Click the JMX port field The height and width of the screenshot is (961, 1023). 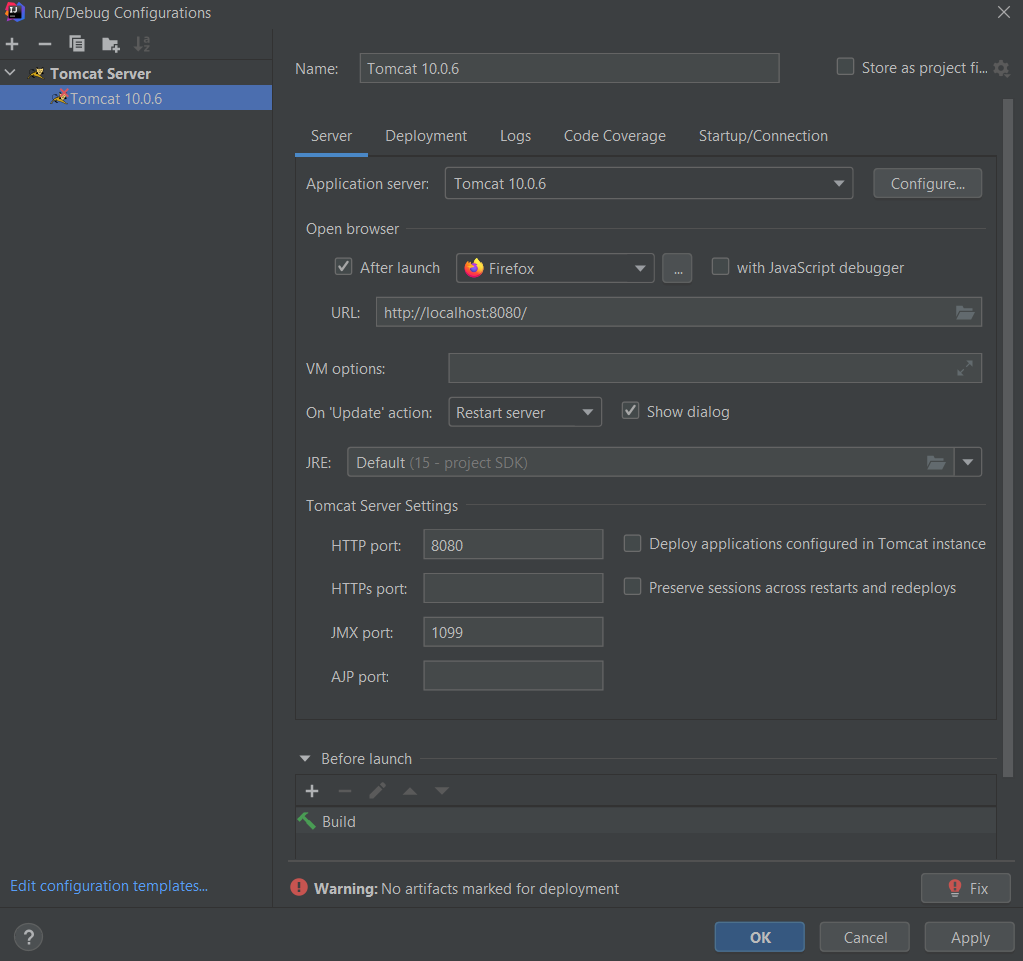tap(513, 632)
